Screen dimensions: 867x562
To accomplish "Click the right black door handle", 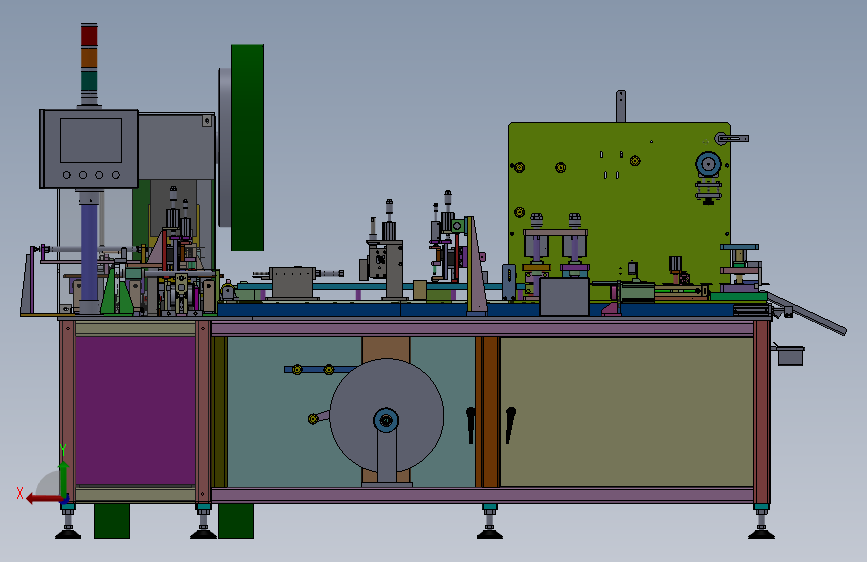I will [510, 424].
